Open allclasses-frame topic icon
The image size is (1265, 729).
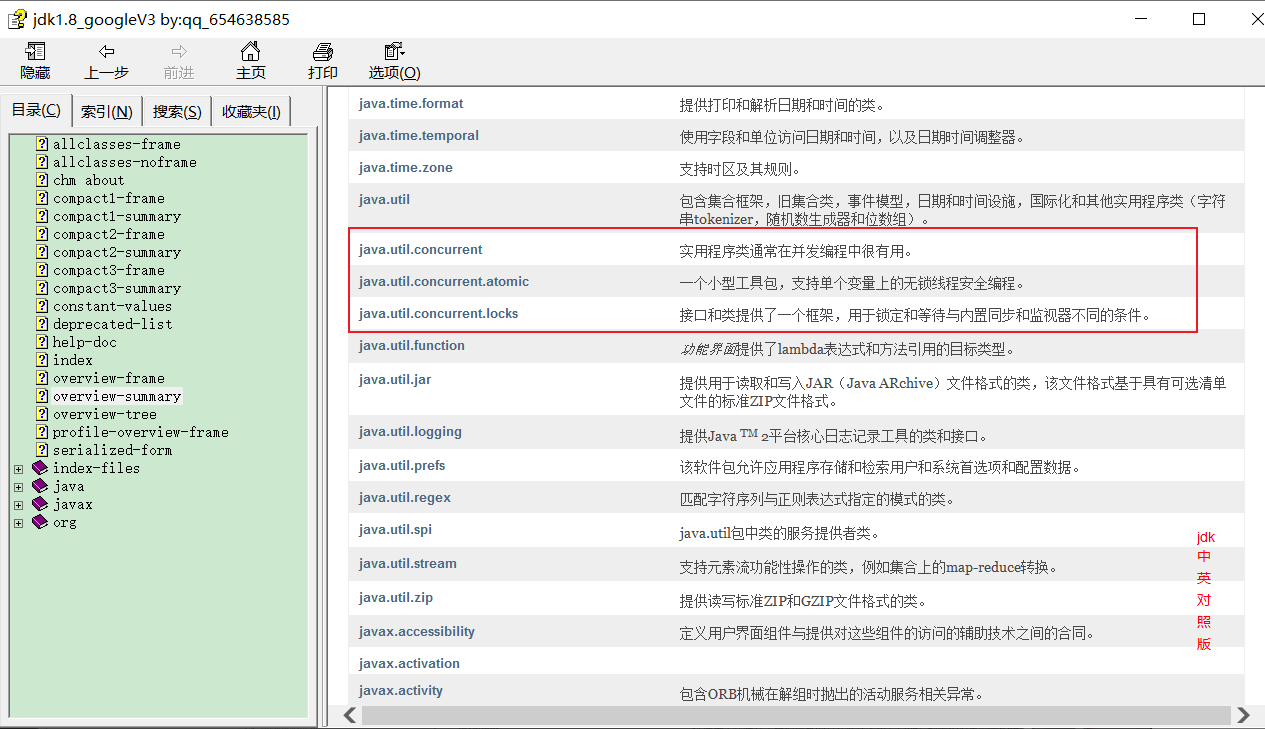pyautogui.click(x=42, y=144)
